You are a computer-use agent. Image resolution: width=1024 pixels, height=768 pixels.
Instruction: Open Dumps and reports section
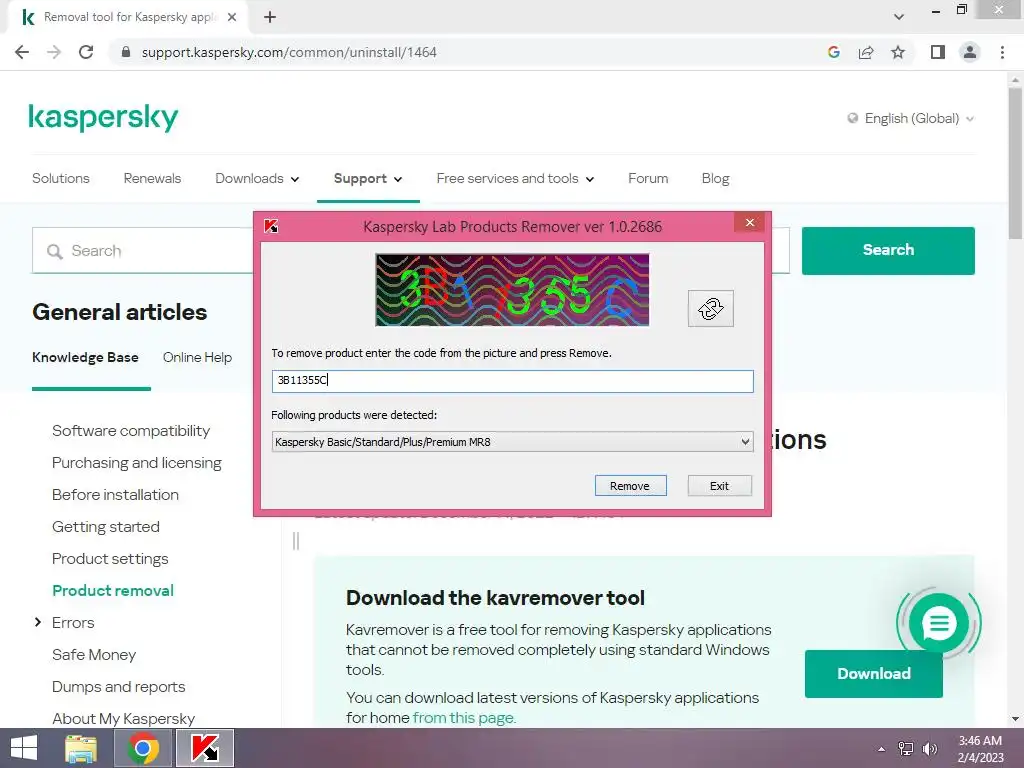pyautogui.click(x=118, y=687)
